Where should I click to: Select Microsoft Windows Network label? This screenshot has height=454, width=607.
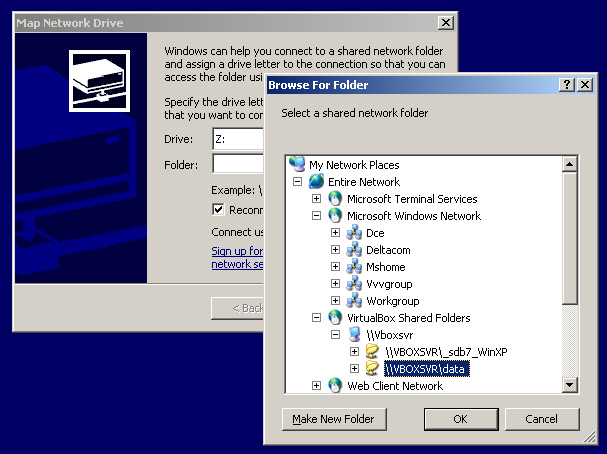tap(414, 216)
